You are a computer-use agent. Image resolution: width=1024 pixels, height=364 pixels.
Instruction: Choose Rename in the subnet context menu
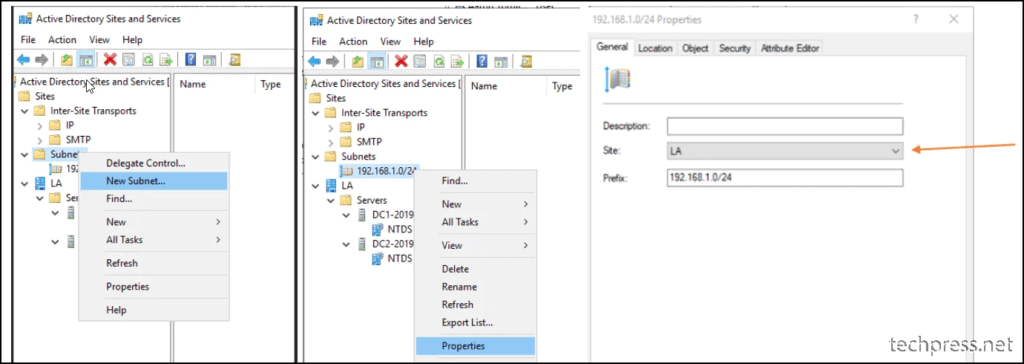pyautogui.click(x=475, y=286)
